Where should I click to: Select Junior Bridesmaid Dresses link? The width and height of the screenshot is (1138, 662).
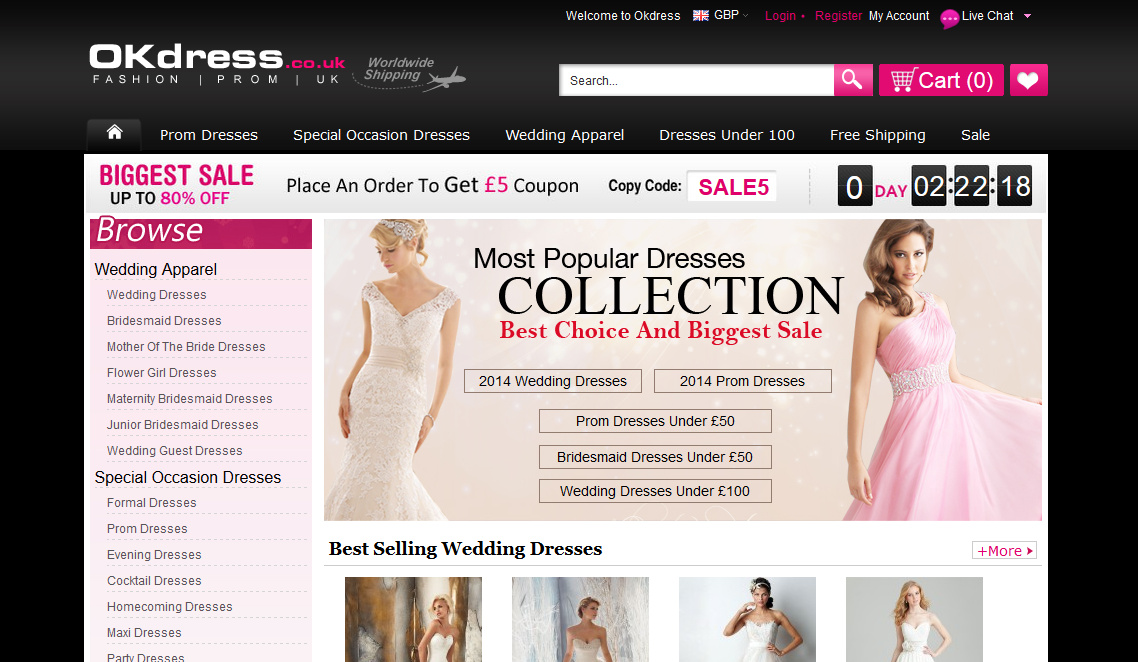183,425
